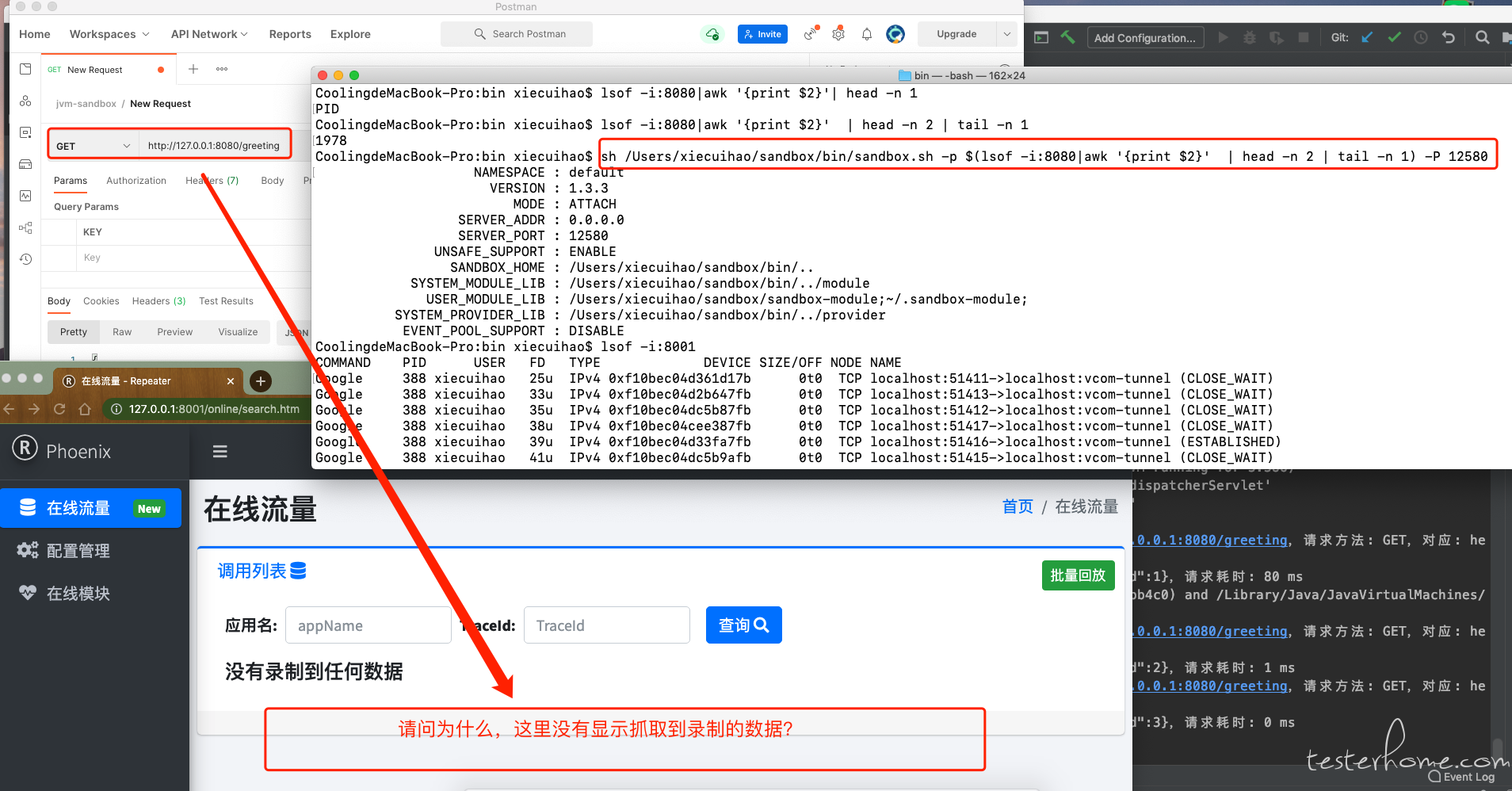The height and width of the screenshot is (791, 1512).
Task: Click the Git commit checkmark icon
Action: [1394, 37]
